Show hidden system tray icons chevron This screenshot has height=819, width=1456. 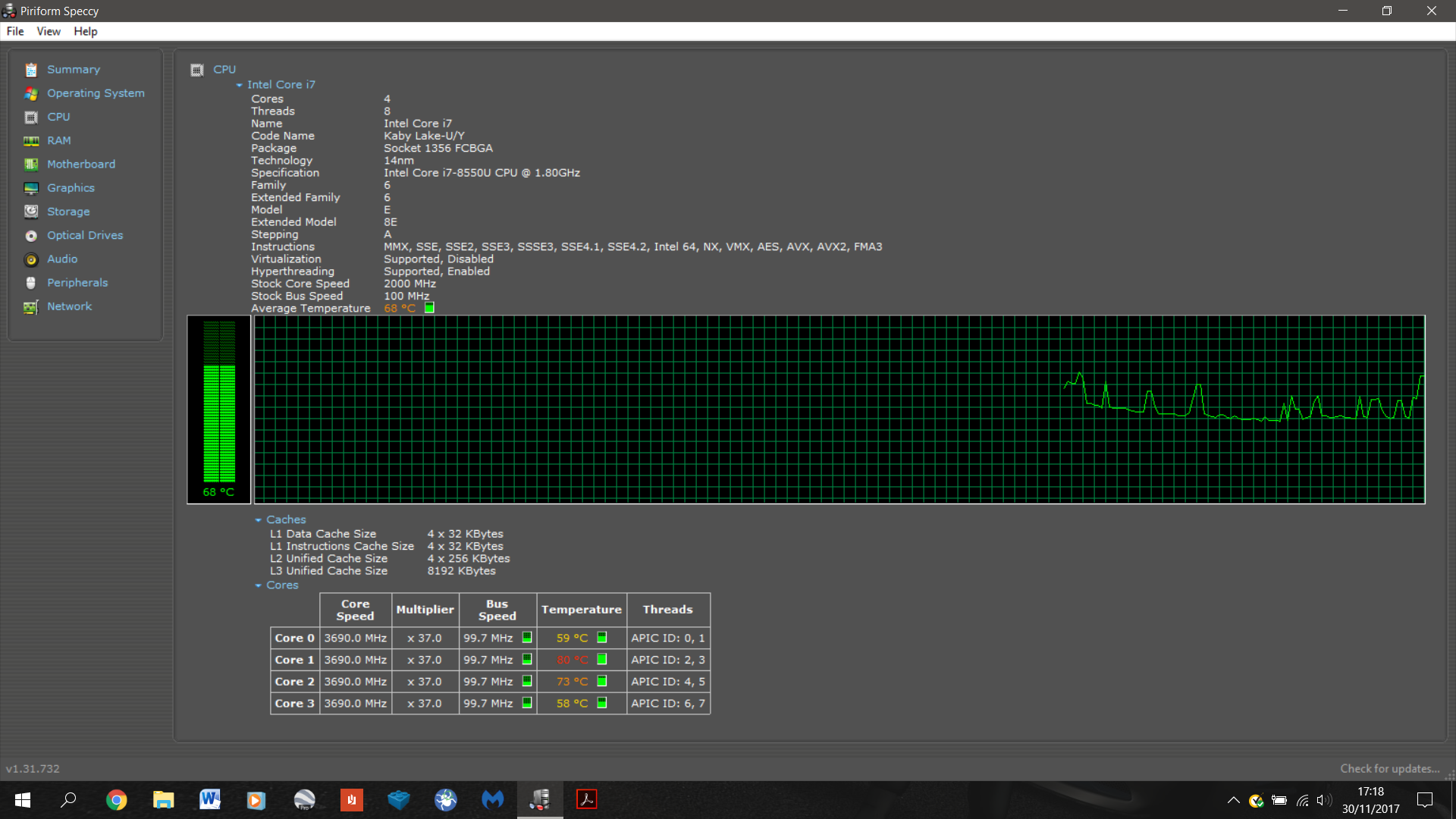1234,800
